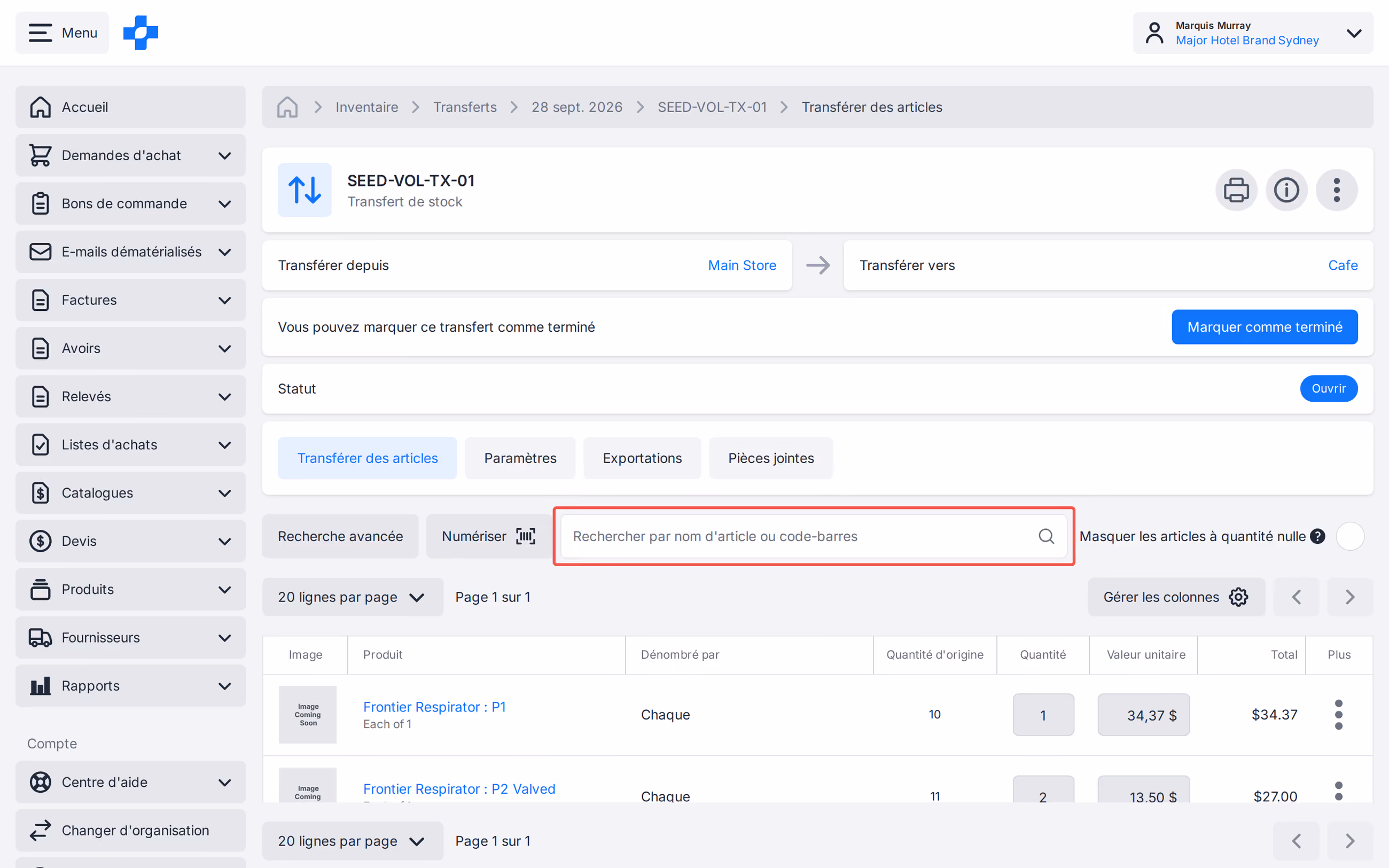Image resolution: width=1389 pixels, height=868 pixels.
Task: Click Marquer comme terminé button
Action: pos(1265,327)
